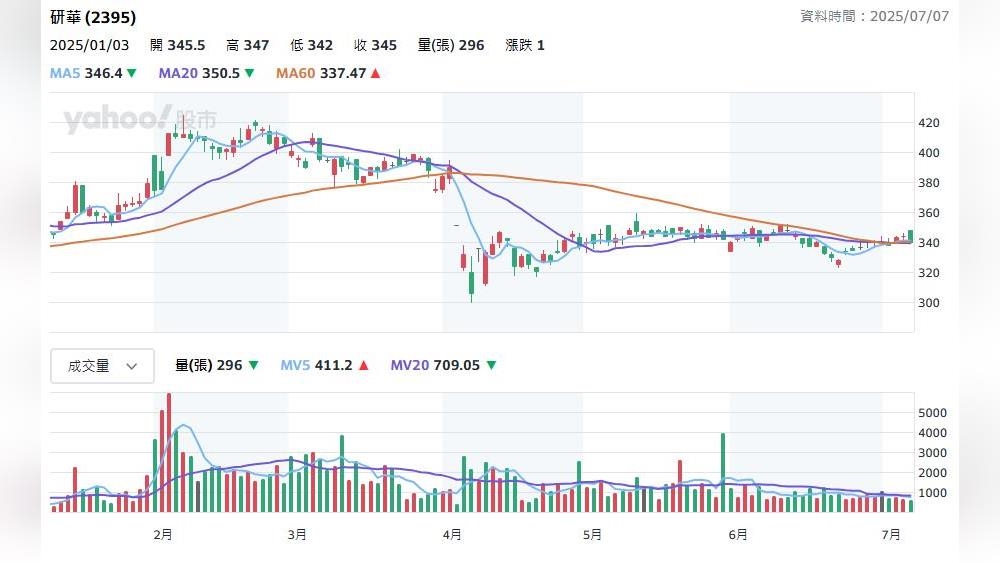Click the chevron arrow in 成交量 selector
1000x563 pixels.
tap(131, 367)
